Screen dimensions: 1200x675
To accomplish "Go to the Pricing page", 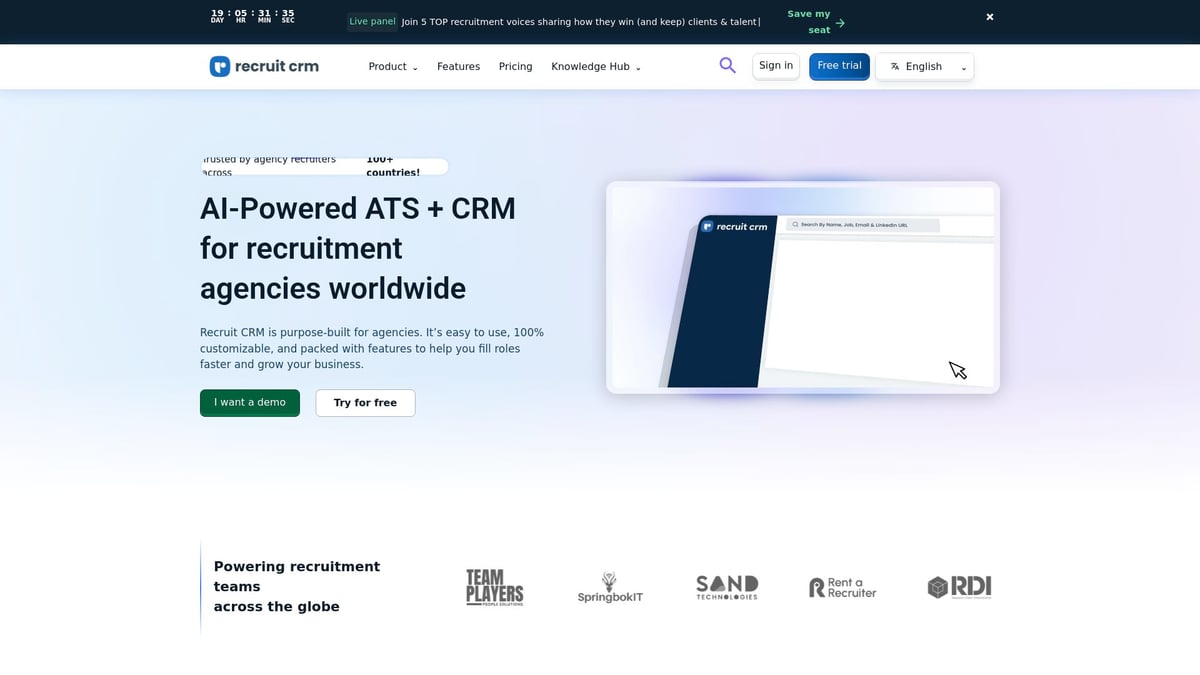I will pyautogui.click(x=515, y=66).
